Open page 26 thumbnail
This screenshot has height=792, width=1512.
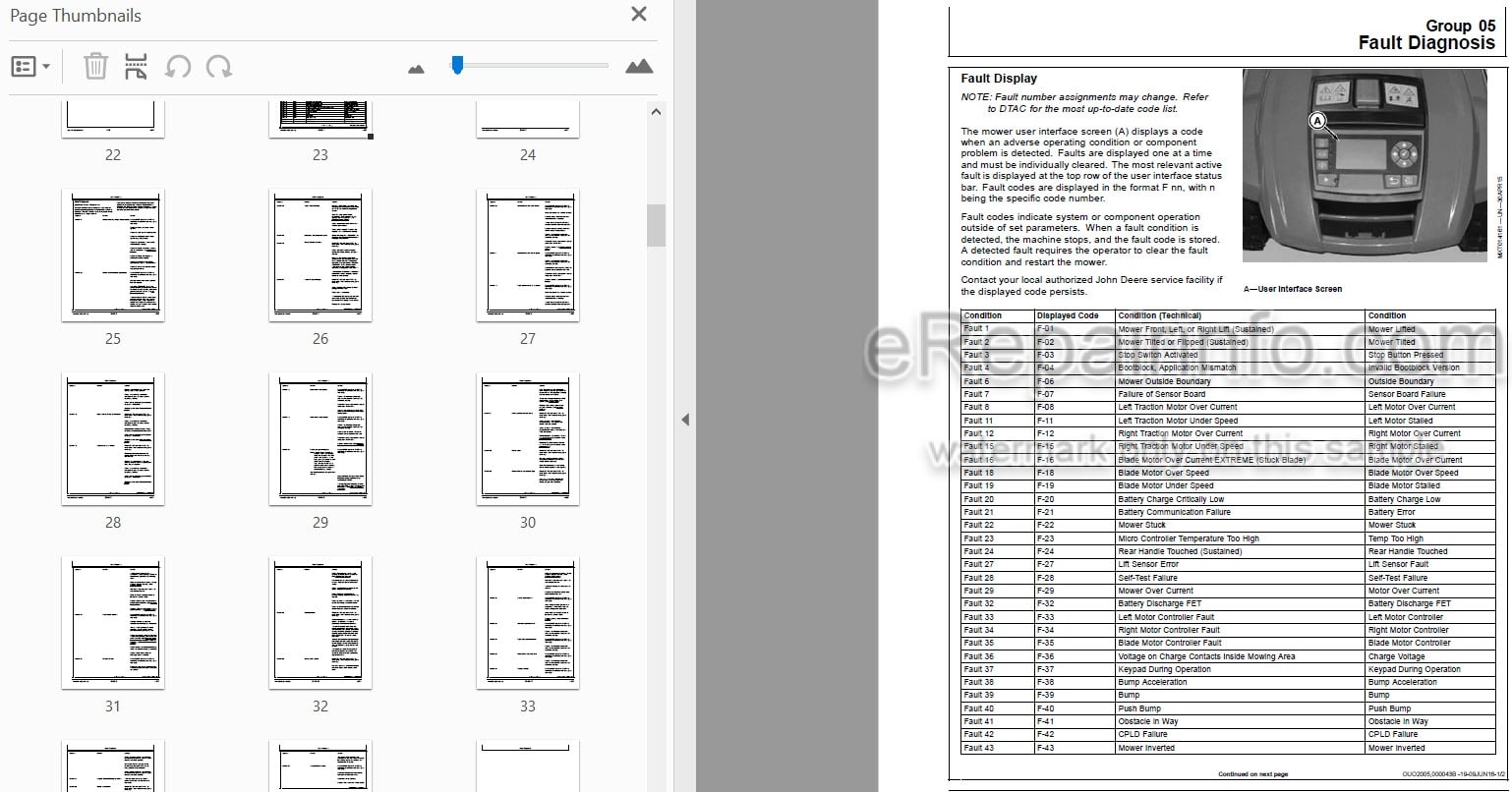tap(320, 255)
